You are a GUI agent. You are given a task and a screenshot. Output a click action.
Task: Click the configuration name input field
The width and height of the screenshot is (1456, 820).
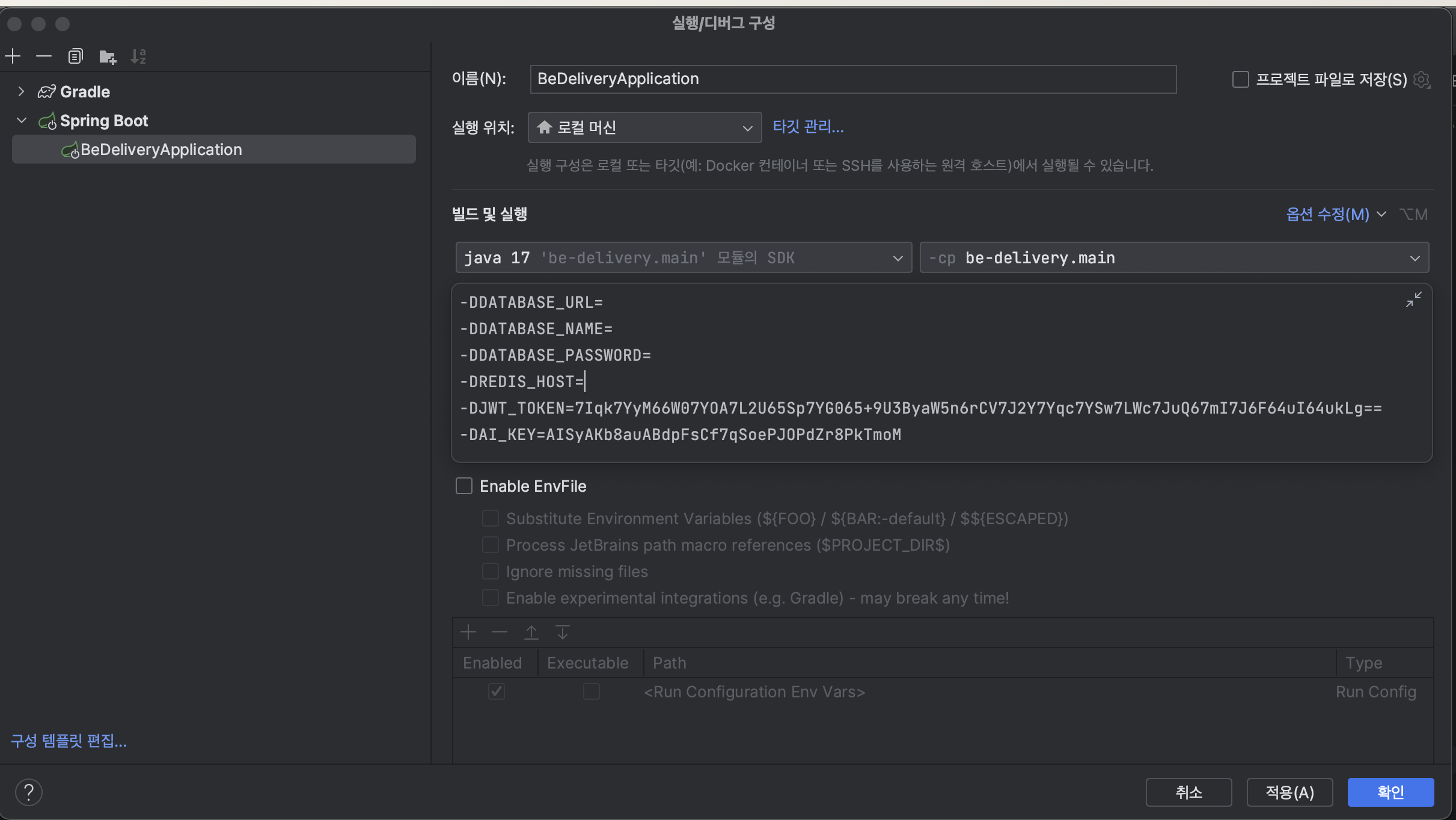click(852, 79)
